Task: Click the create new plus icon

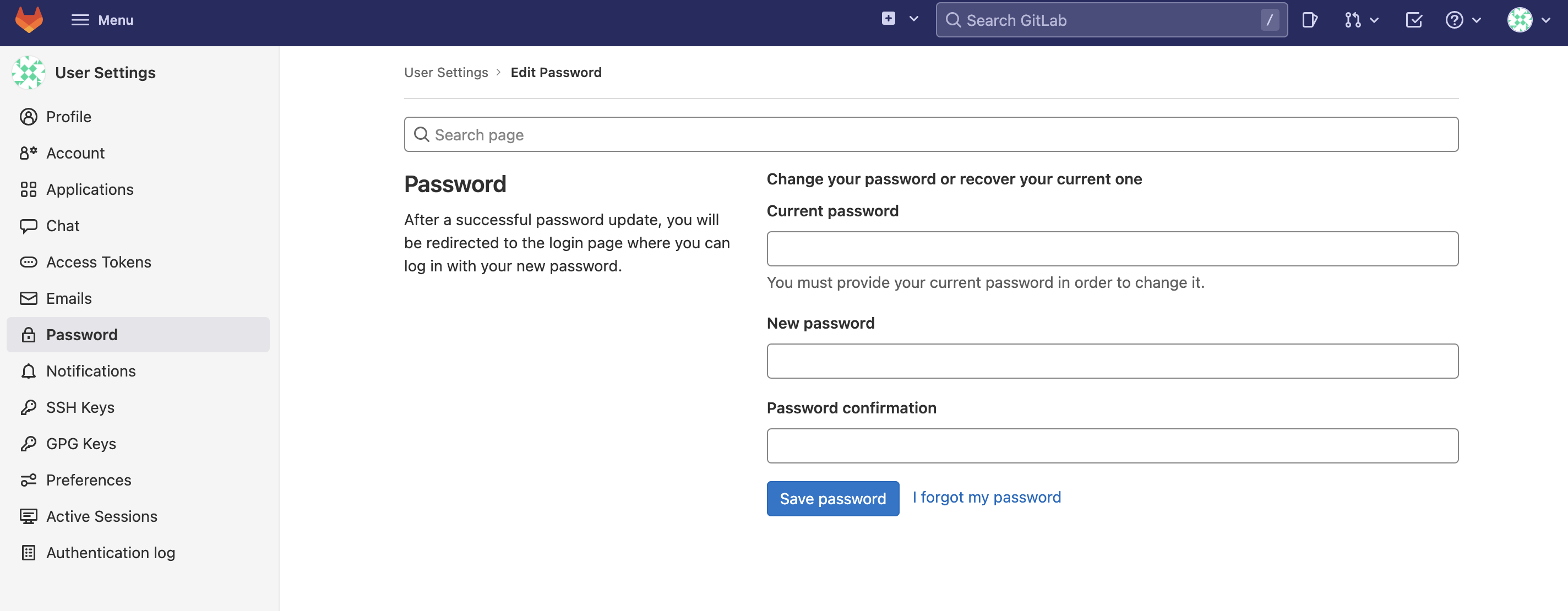Action: (888, 19)
